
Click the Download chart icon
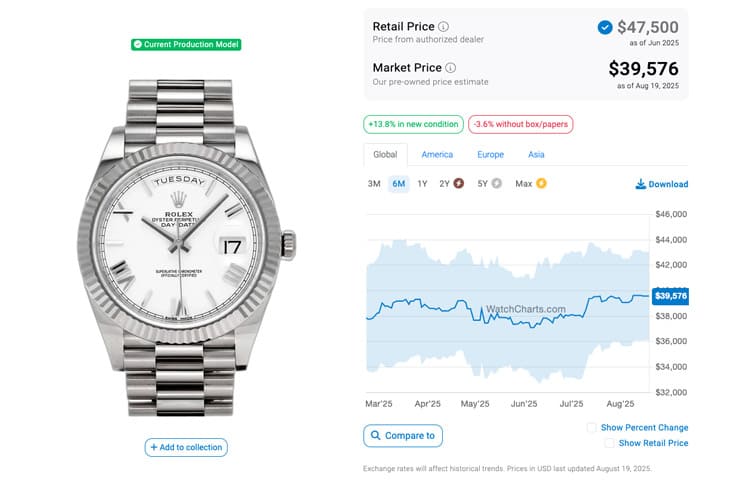[x=641, y=184]
